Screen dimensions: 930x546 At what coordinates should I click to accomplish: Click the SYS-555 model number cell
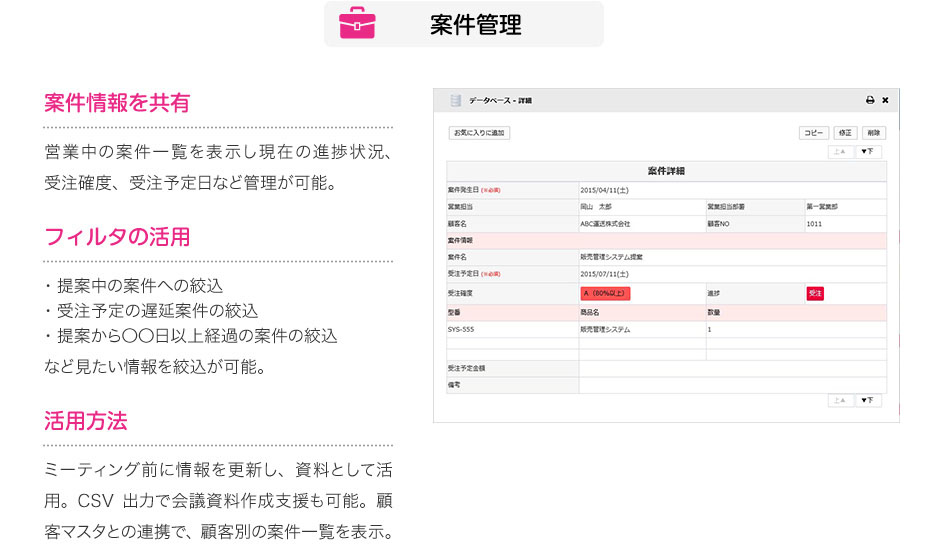pyautogui.click(x=461, y=329)
